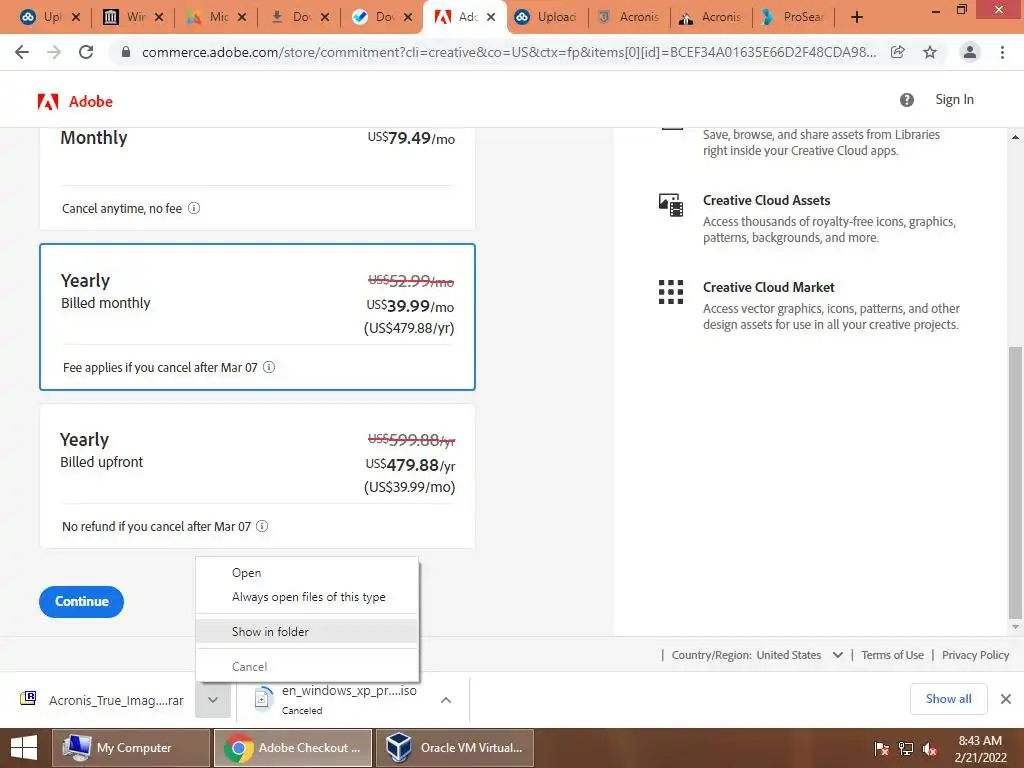Go back with browser back arrow
This screenshot has height=768, width=1024.
point(22,52)
